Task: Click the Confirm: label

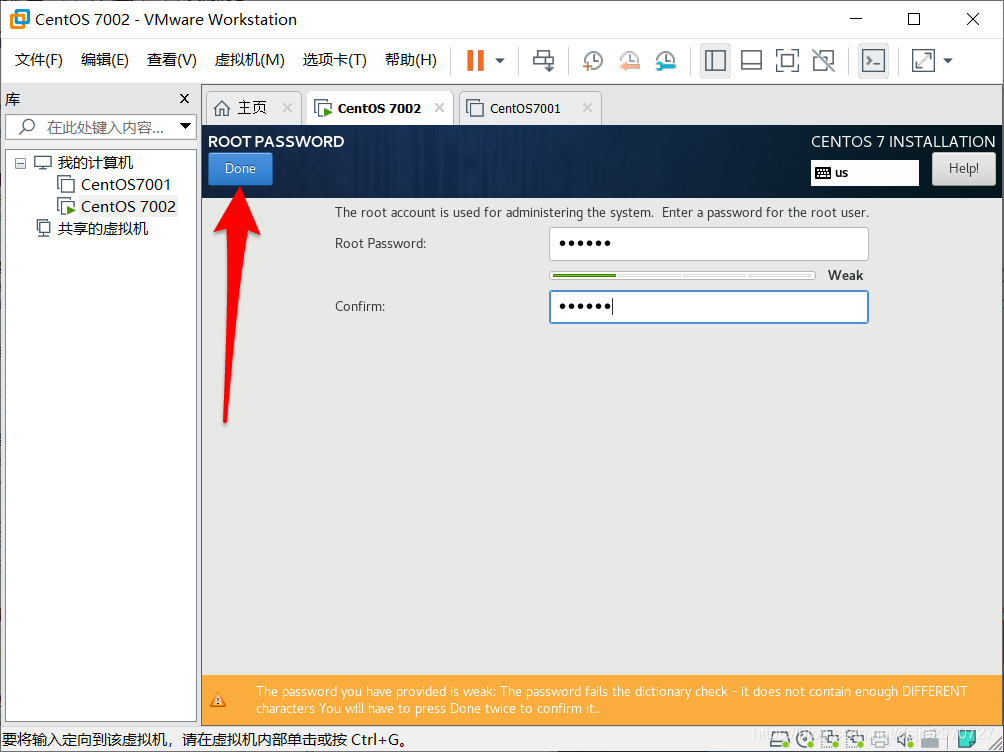Action: pos(360,307)
